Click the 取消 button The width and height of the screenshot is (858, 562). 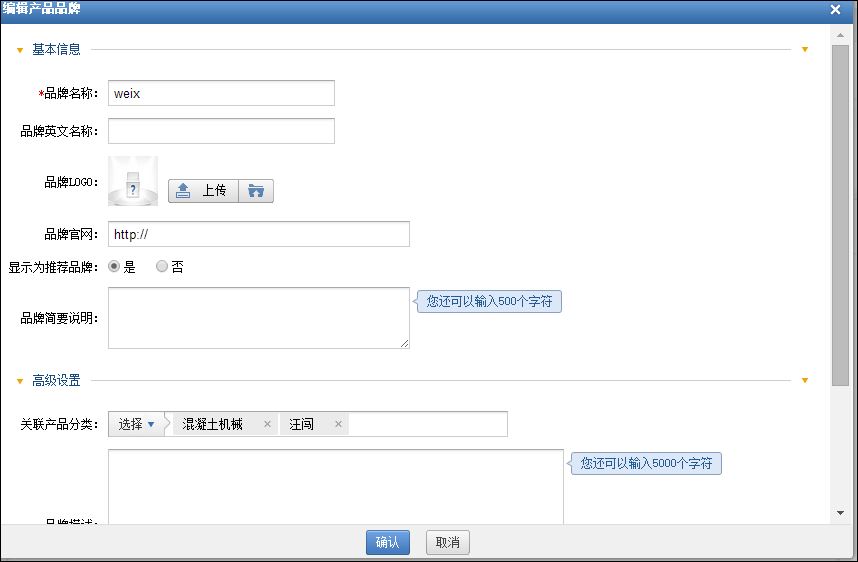447,542
